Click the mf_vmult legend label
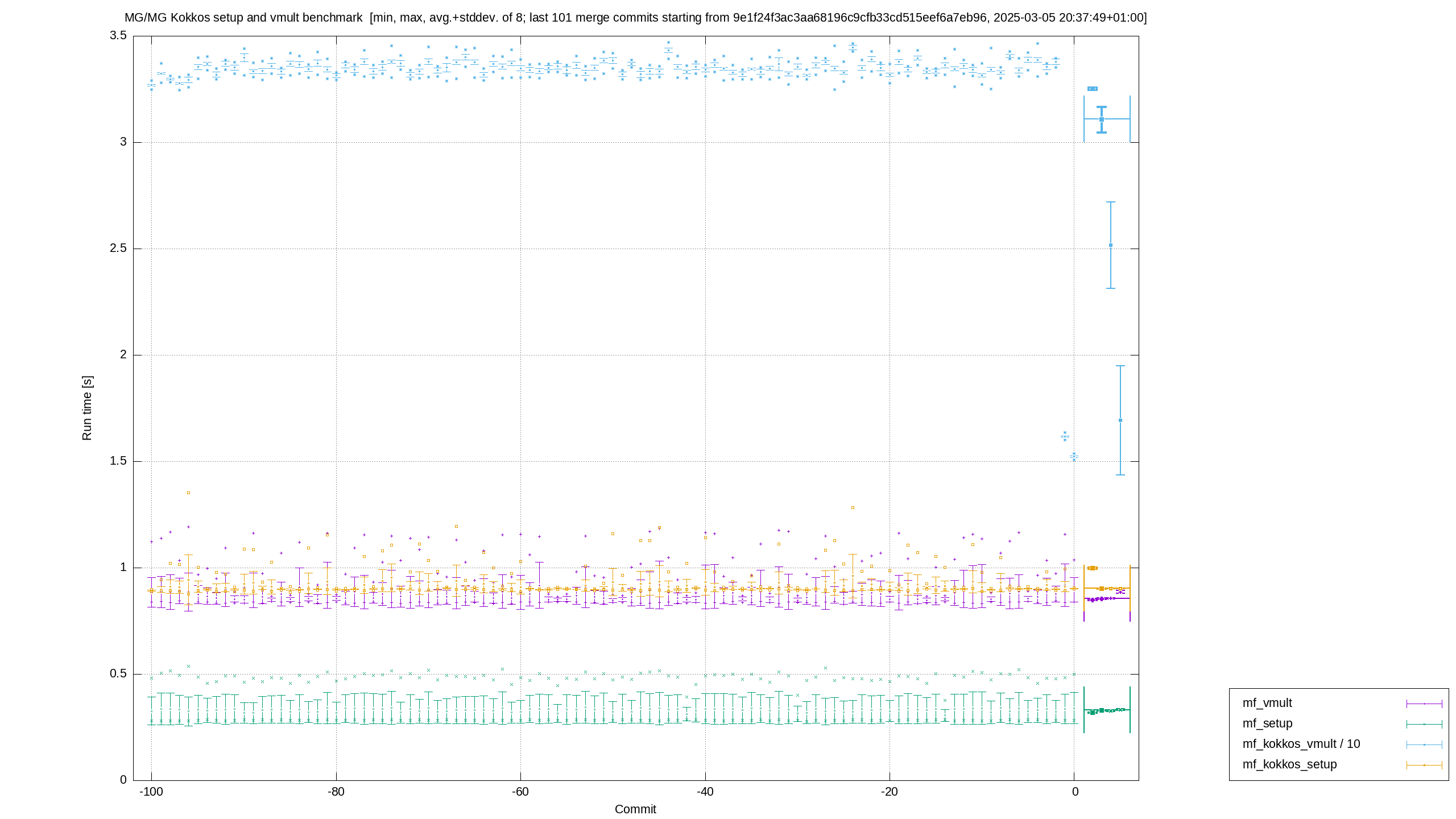1456x819 pixels. click(x=1267, y=703)
